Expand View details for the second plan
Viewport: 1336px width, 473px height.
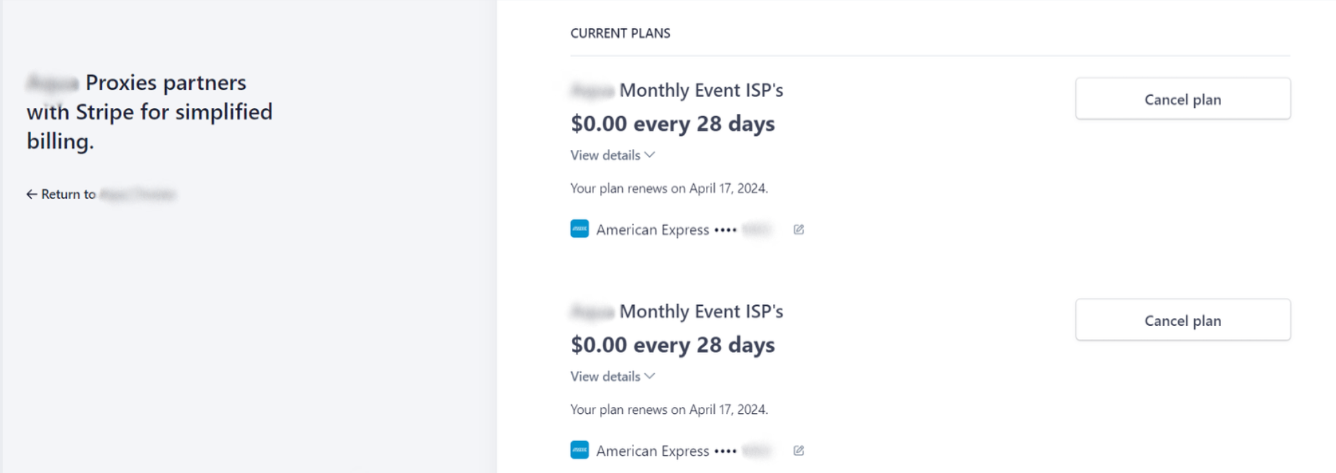tap(612, 376)
